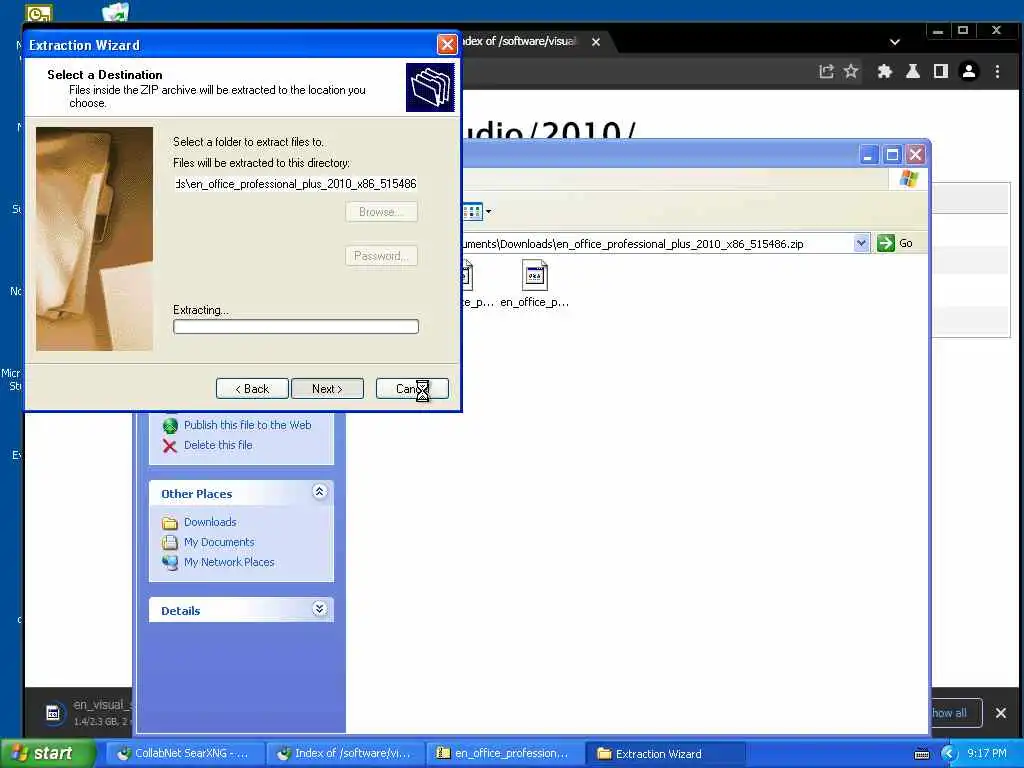This screenshot has width=1024, height=768.
Task: Switch to Index of /software taskbar item
Action: coord(345,754)
